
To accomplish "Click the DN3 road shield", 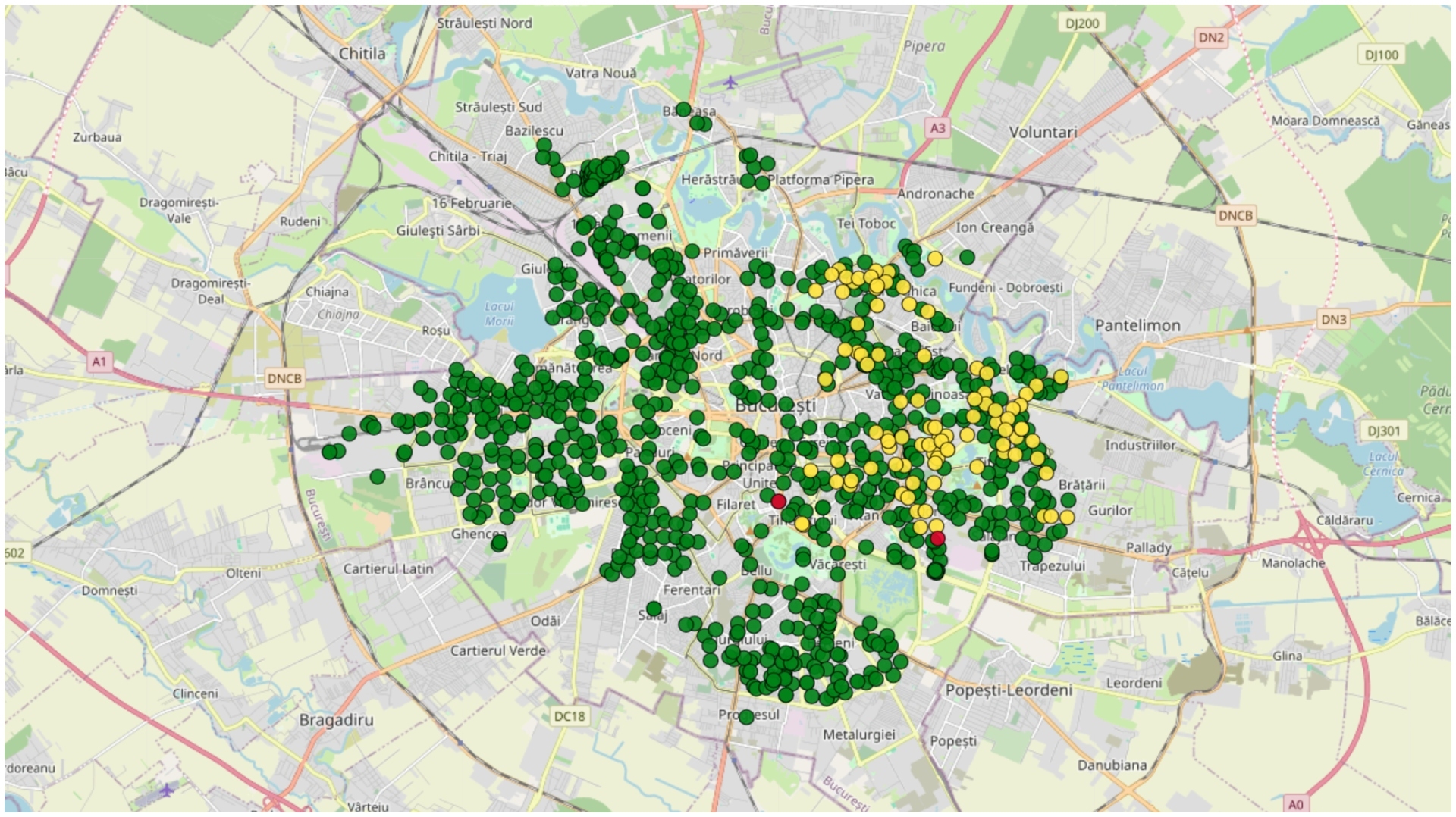I will point(1334,319).
